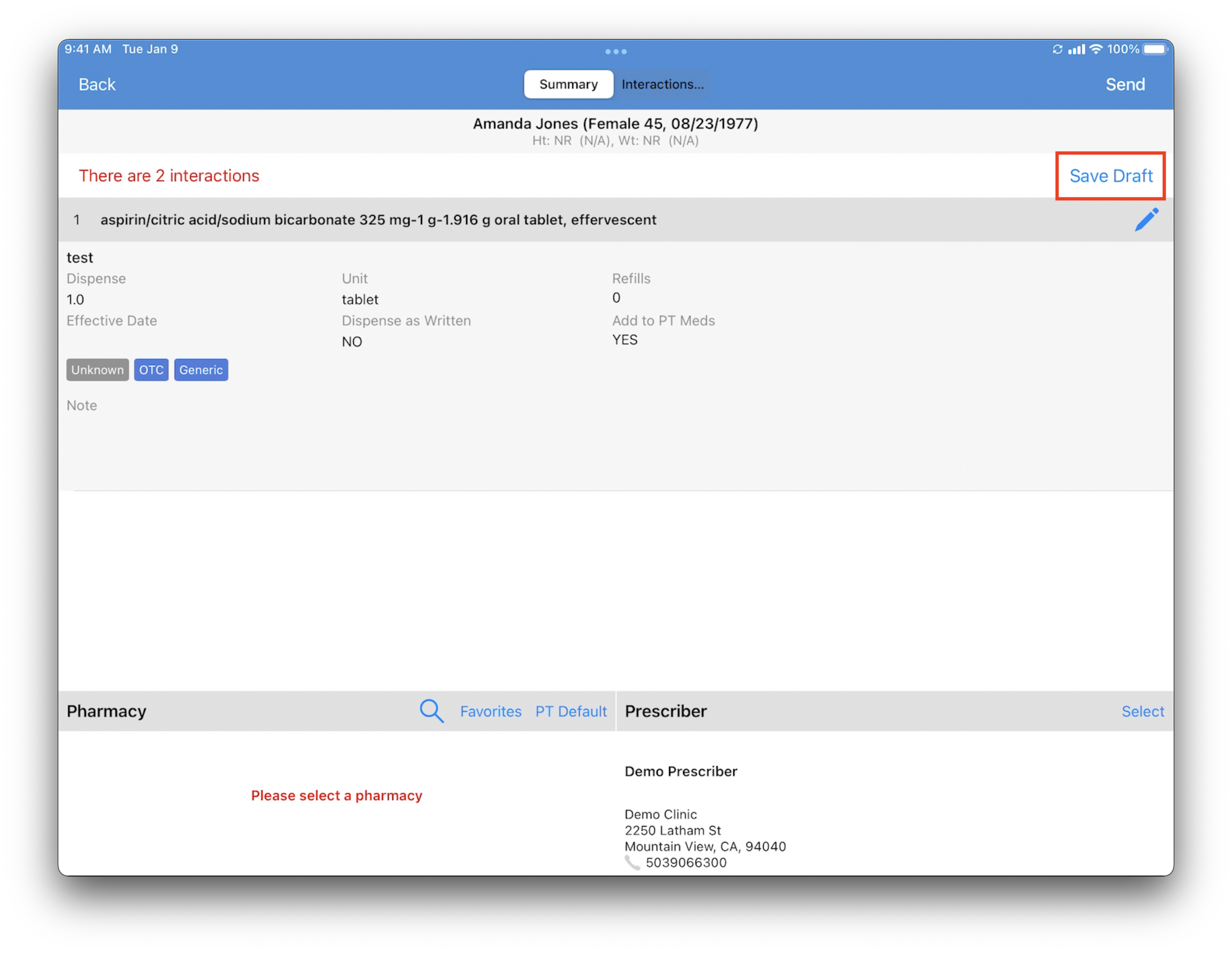
Task: Select a different prescriber
Action: pos(1143,711)
